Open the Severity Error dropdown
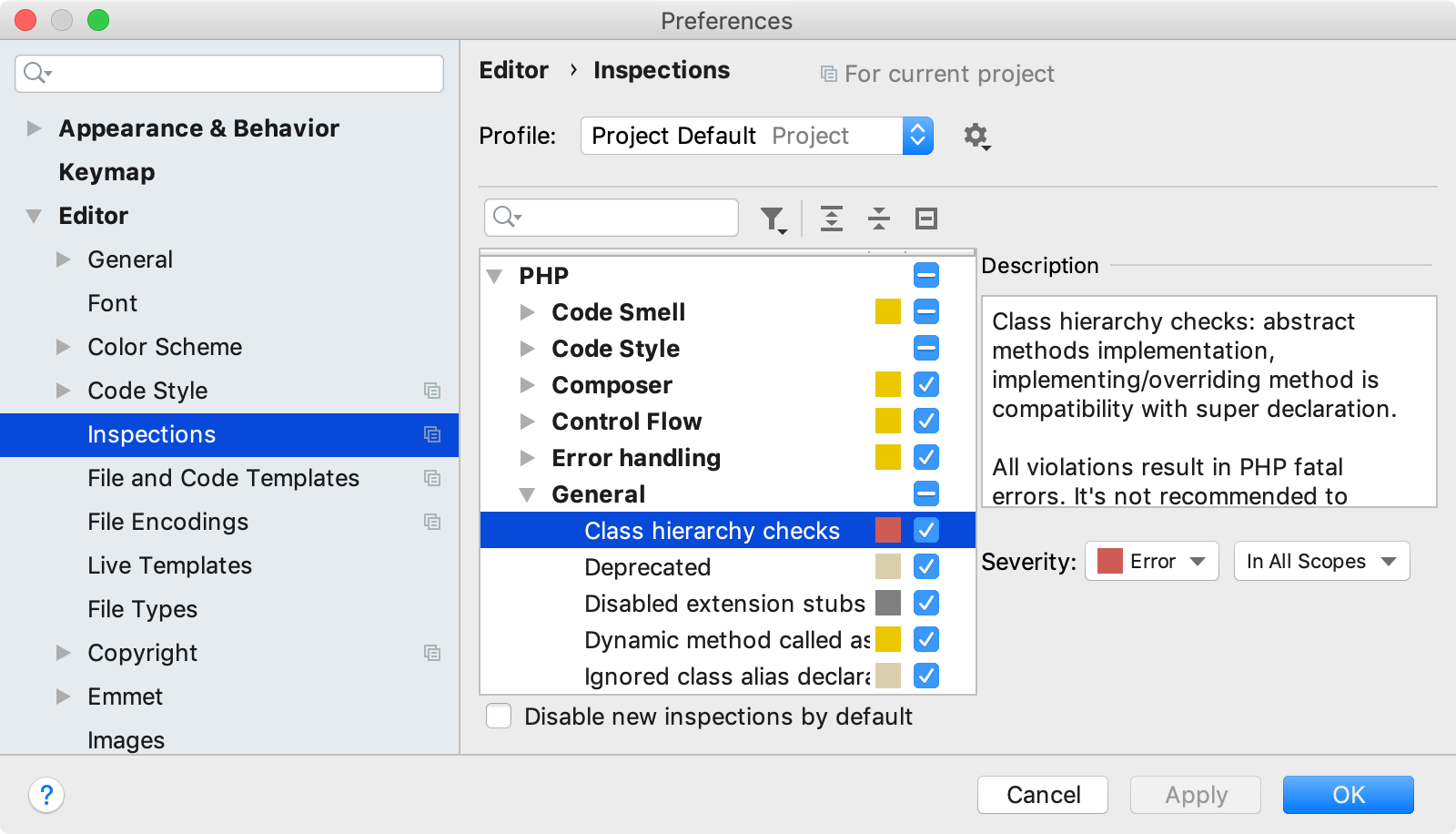 pyautogui.click(x=1152, y=561)
